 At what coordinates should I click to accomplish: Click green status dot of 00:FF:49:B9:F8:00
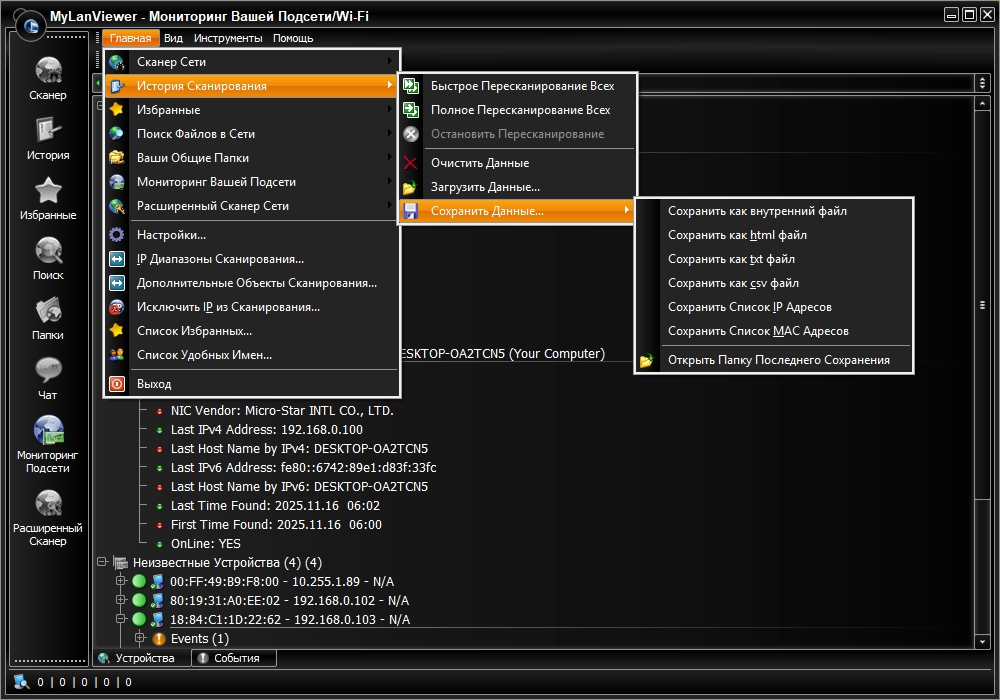[x=139, y=581]
